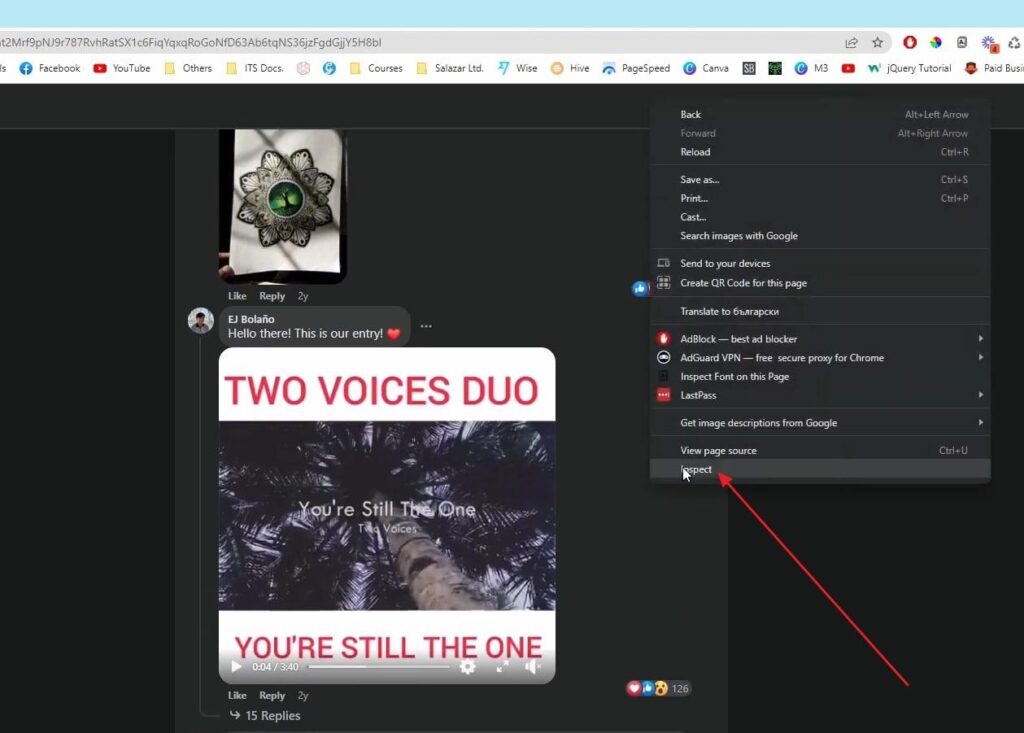The width and height of the screenshot is (1024, 733).
Task: Open the Paid Busi… bookmark
Action: coord(994,68)
